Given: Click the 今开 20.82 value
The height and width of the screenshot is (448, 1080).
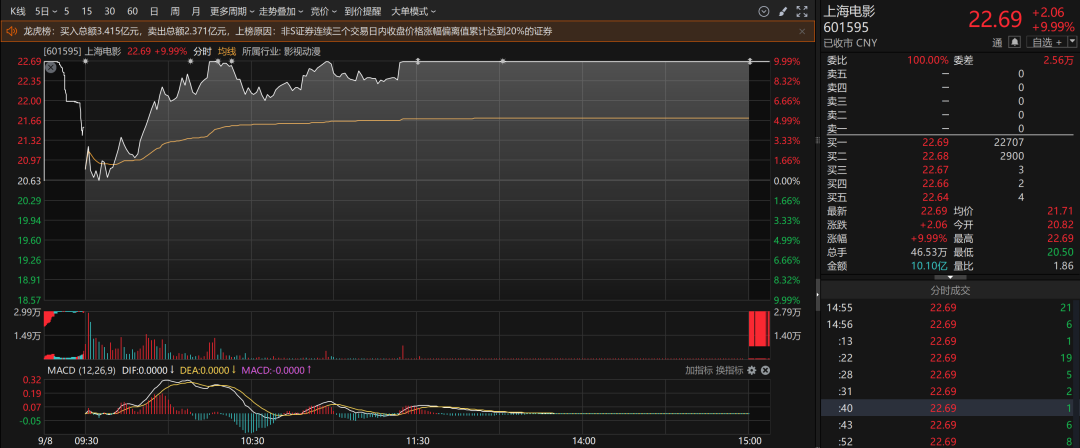Looking at the screenshot, I should (1060, 225).
